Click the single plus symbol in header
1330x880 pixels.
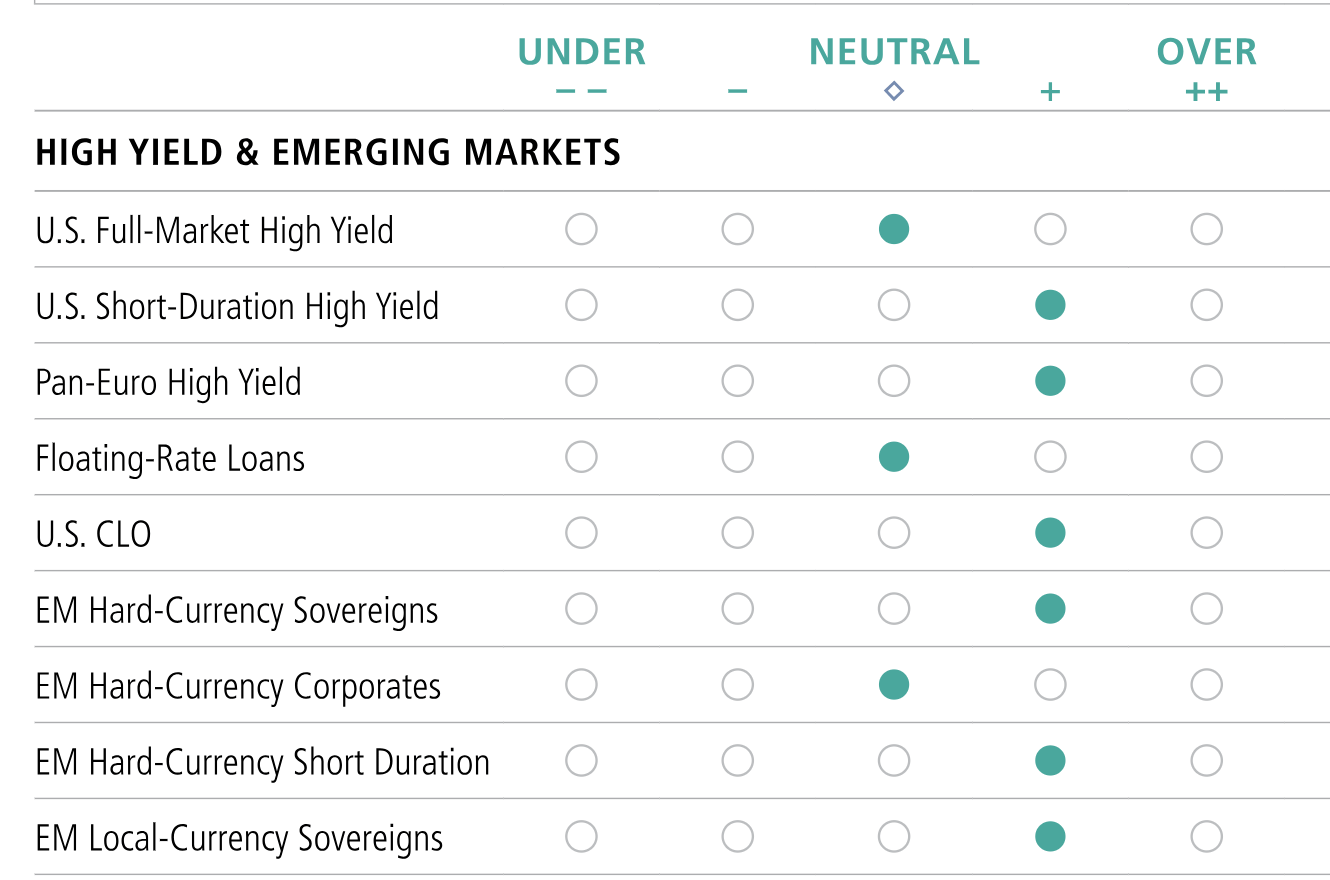[1050, 93]
